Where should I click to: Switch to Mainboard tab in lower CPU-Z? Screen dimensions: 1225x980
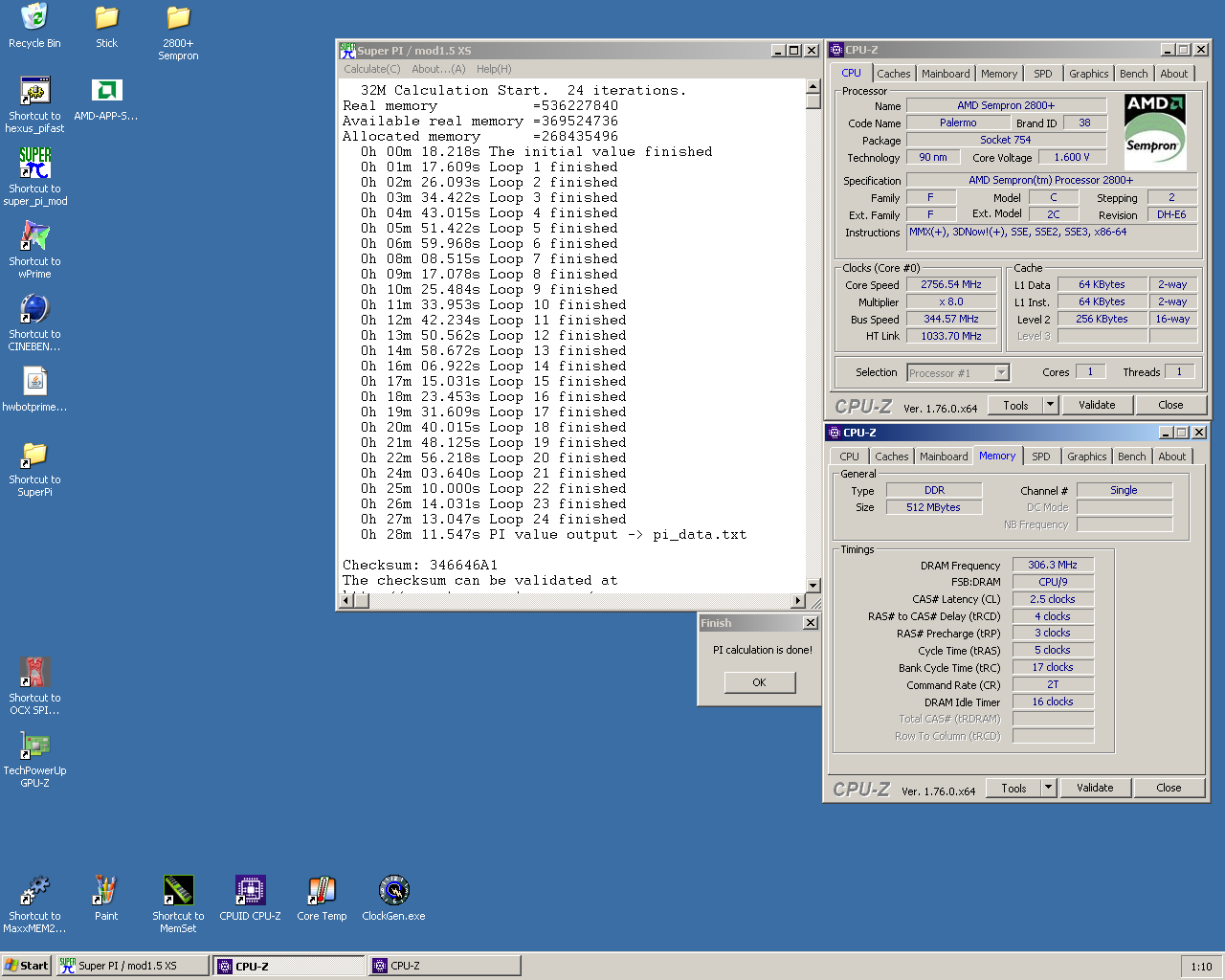coord(944,457)
